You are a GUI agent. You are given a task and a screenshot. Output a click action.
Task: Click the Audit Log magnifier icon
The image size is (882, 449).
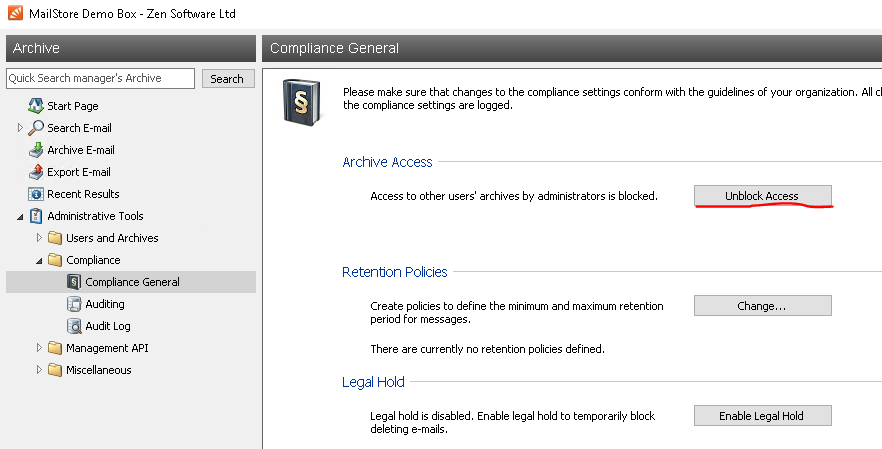74,326
